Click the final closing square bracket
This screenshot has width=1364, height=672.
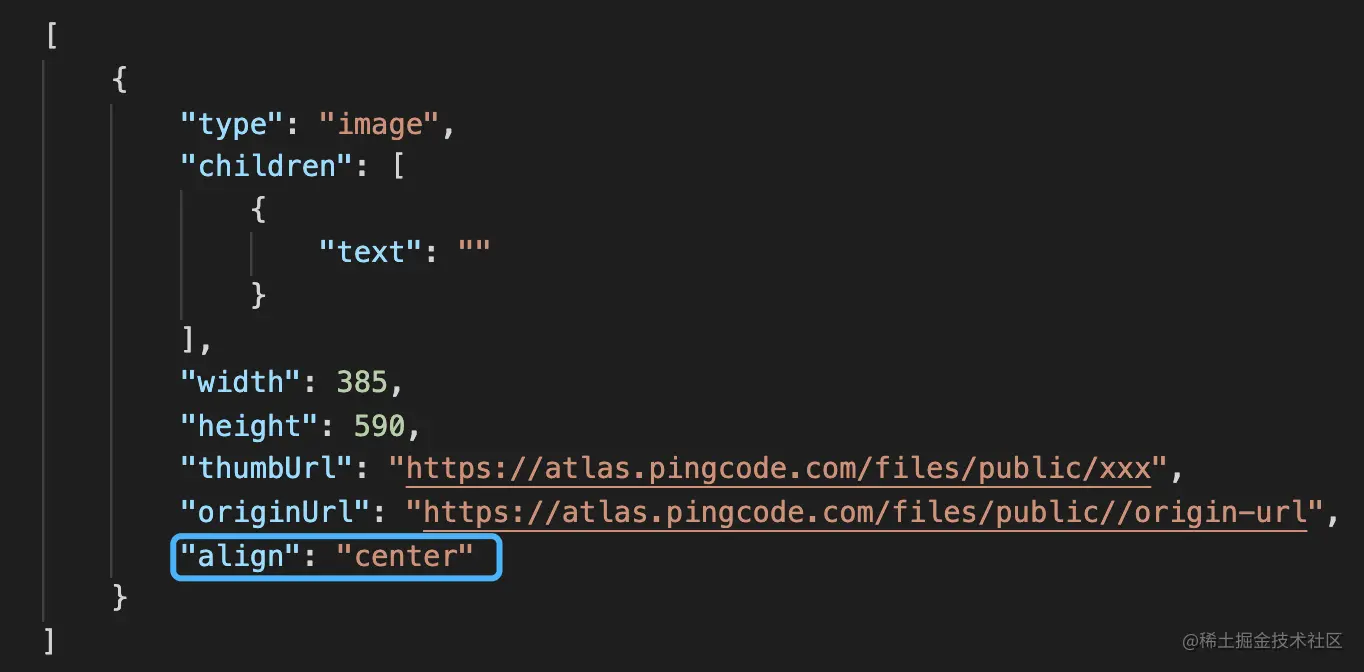(51, 640)
